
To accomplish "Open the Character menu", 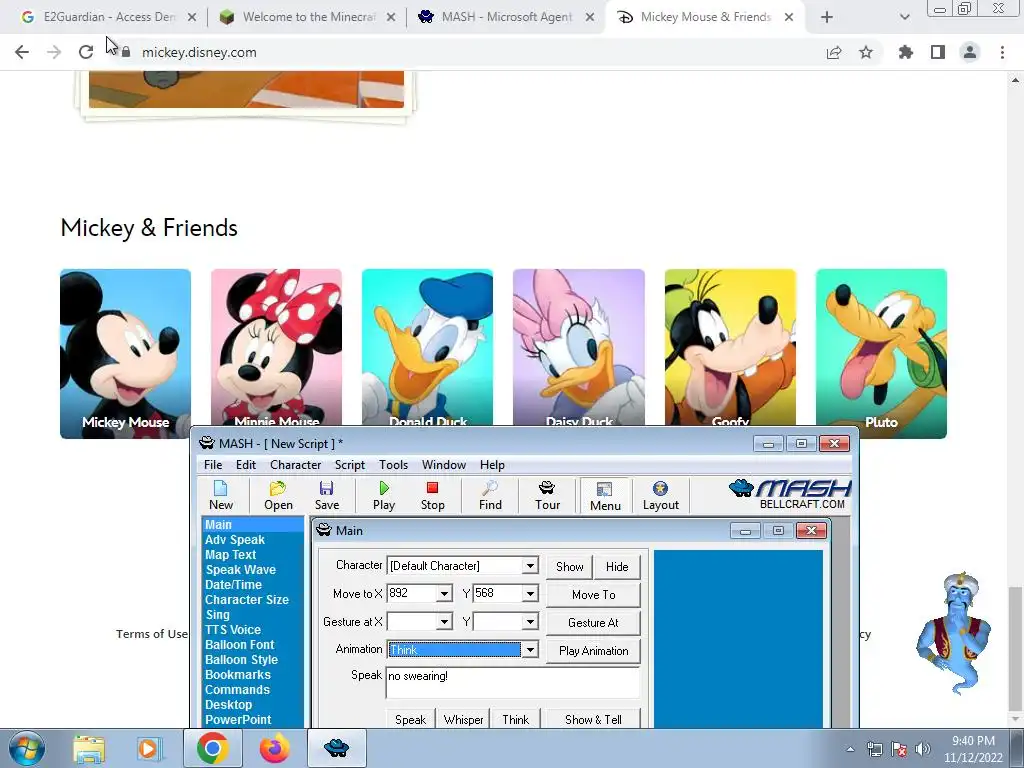I will point(295,464).
